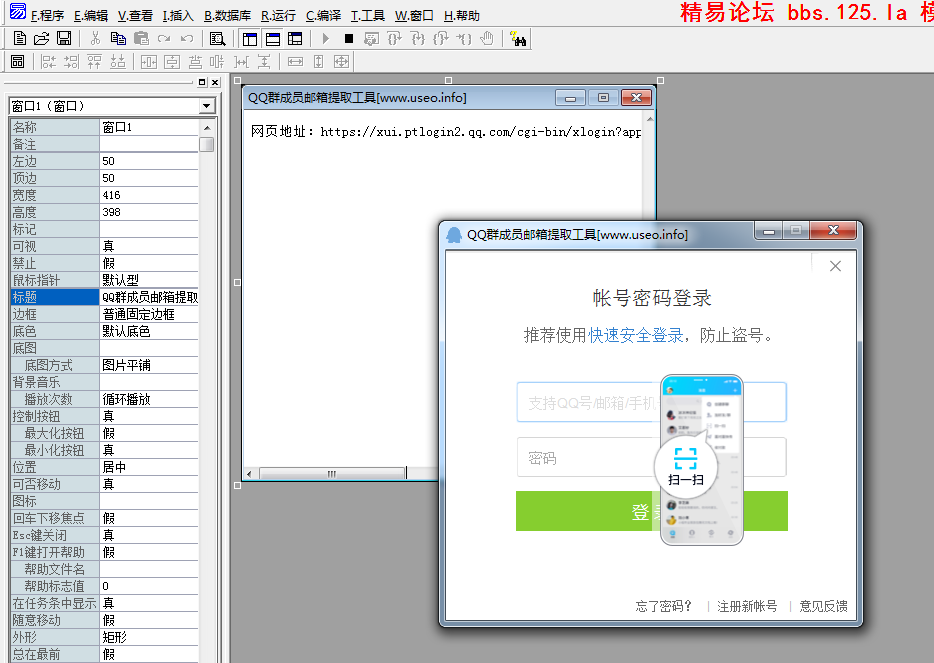The width and height of the screenshot is (934, 663).
Task: Click the 忘了密码? link
Action: tap(663, 606)
